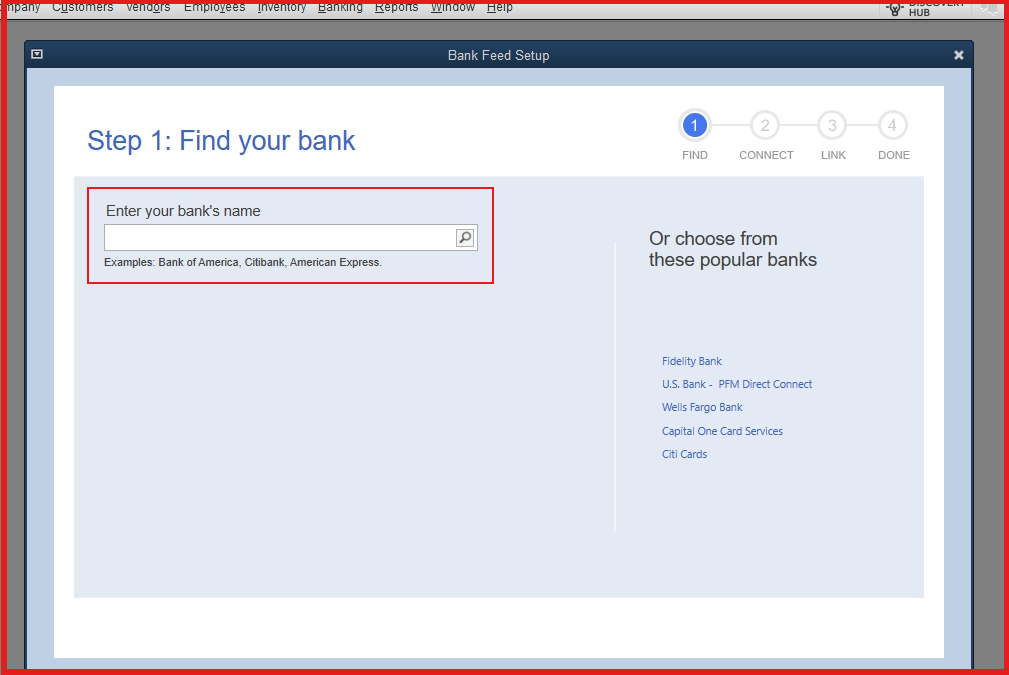Open the search icon in the top-right corner
The height and width of the screenshot is (675, 1009).
988,9
